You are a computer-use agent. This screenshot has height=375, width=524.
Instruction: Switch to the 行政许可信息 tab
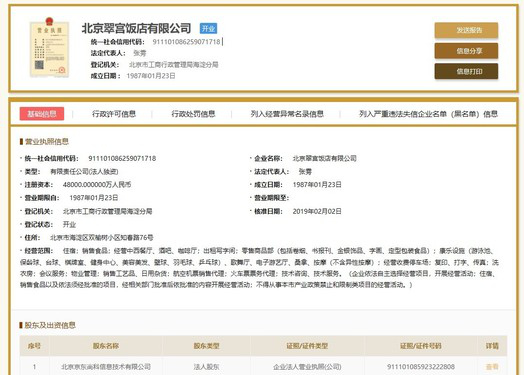click(x=114, y=114)
